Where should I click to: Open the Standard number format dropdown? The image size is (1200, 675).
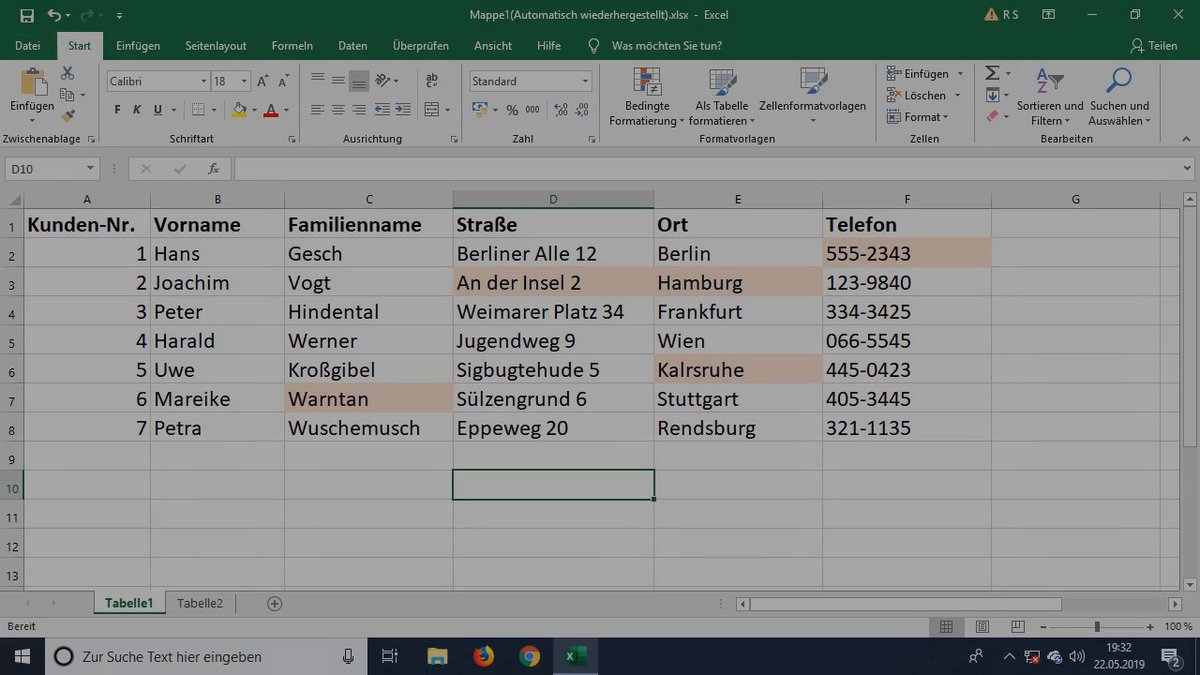tap(585, 81)
